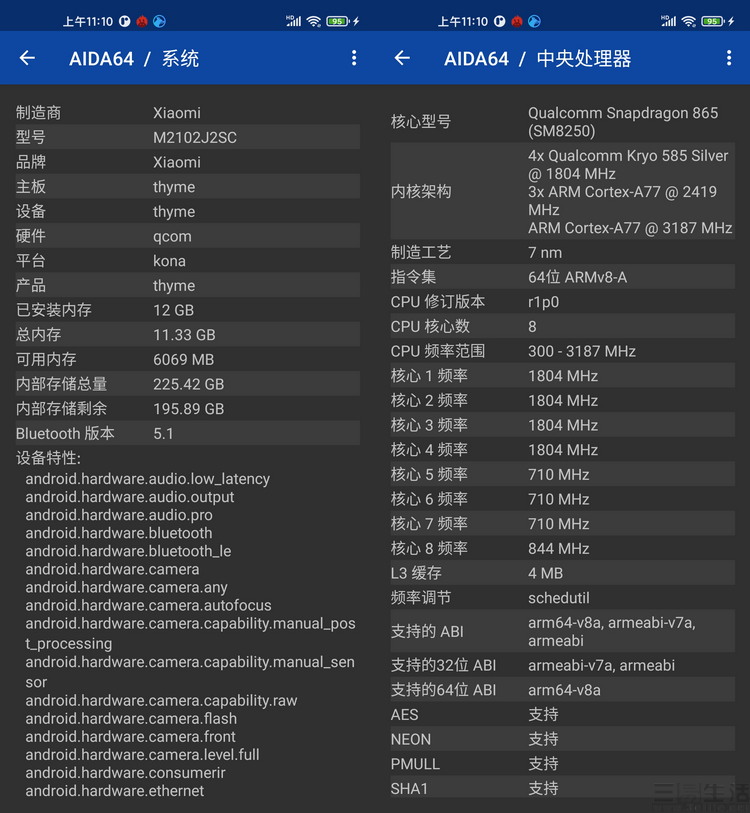The image size is (750, 813).
Task: Select android.hardware.bluetooth_le entry
Action: tap(128, 551)
